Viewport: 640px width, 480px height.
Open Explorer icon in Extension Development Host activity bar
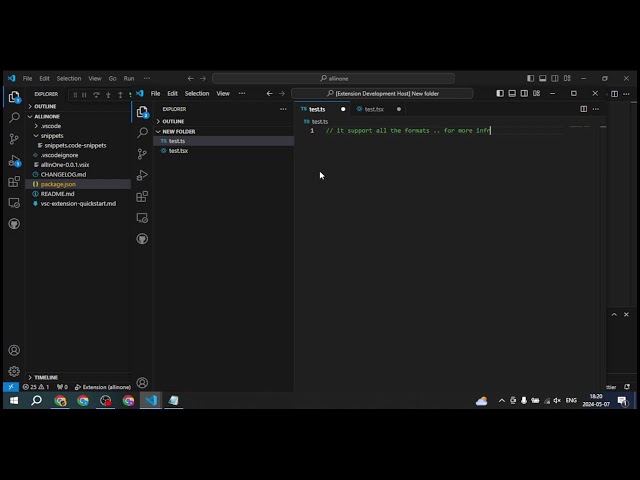point(142,112)
